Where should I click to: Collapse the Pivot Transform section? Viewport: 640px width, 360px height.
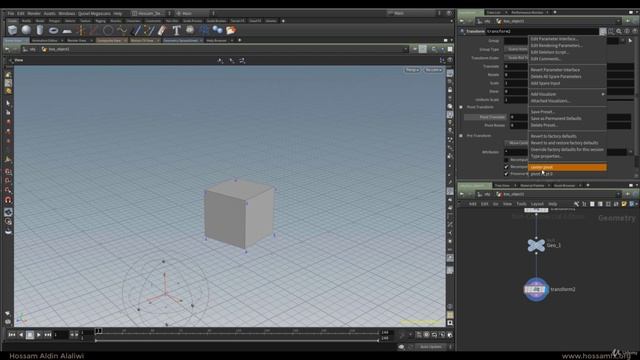[x=461, y=107]
